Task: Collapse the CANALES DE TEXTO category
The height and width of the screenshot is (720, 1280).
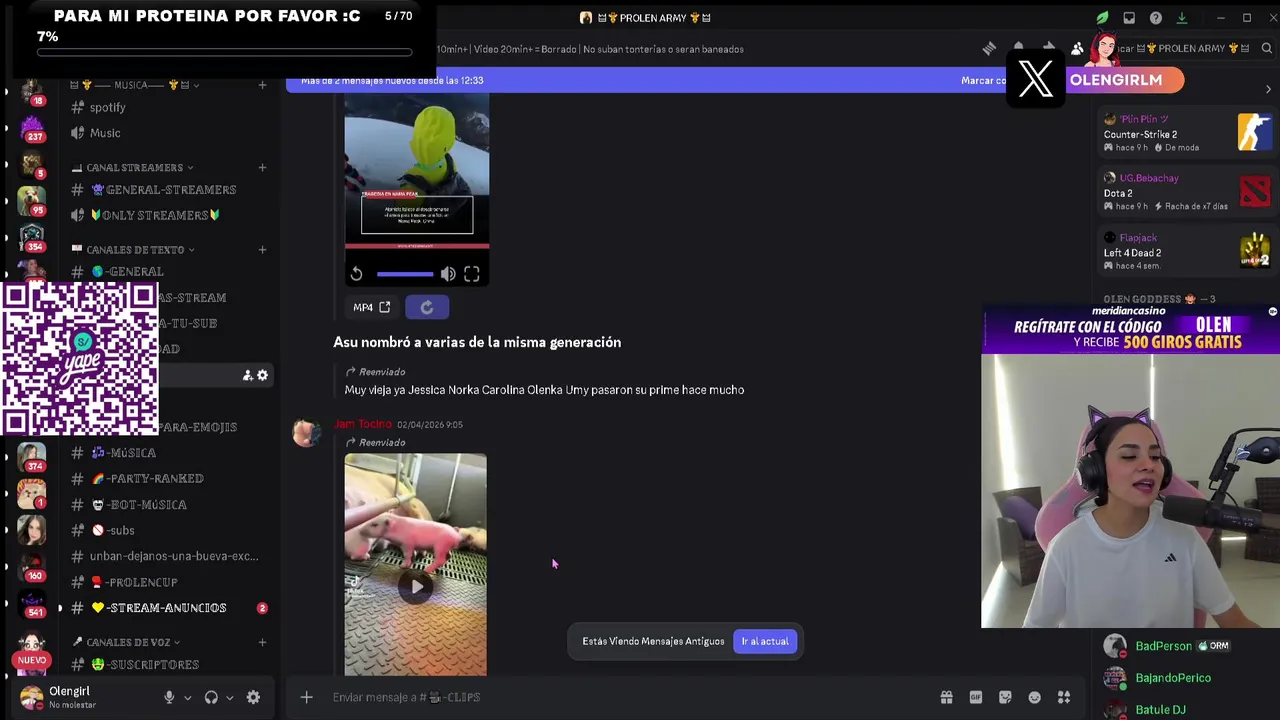Action: [x=134, y=249]
